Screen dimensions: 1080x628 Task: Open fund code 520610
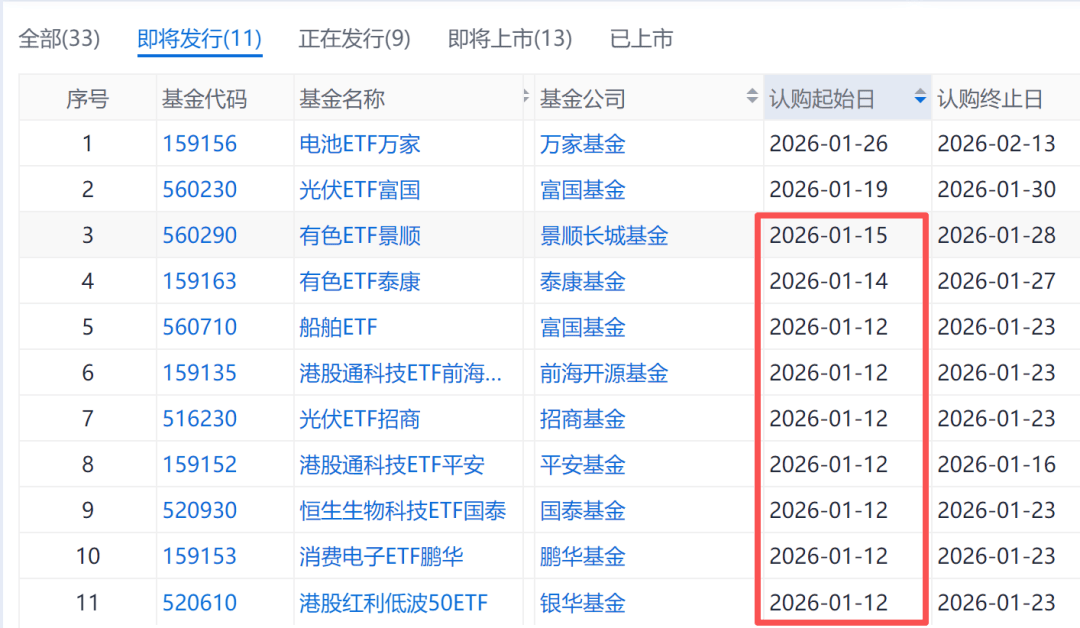click(x=200, y=603)
